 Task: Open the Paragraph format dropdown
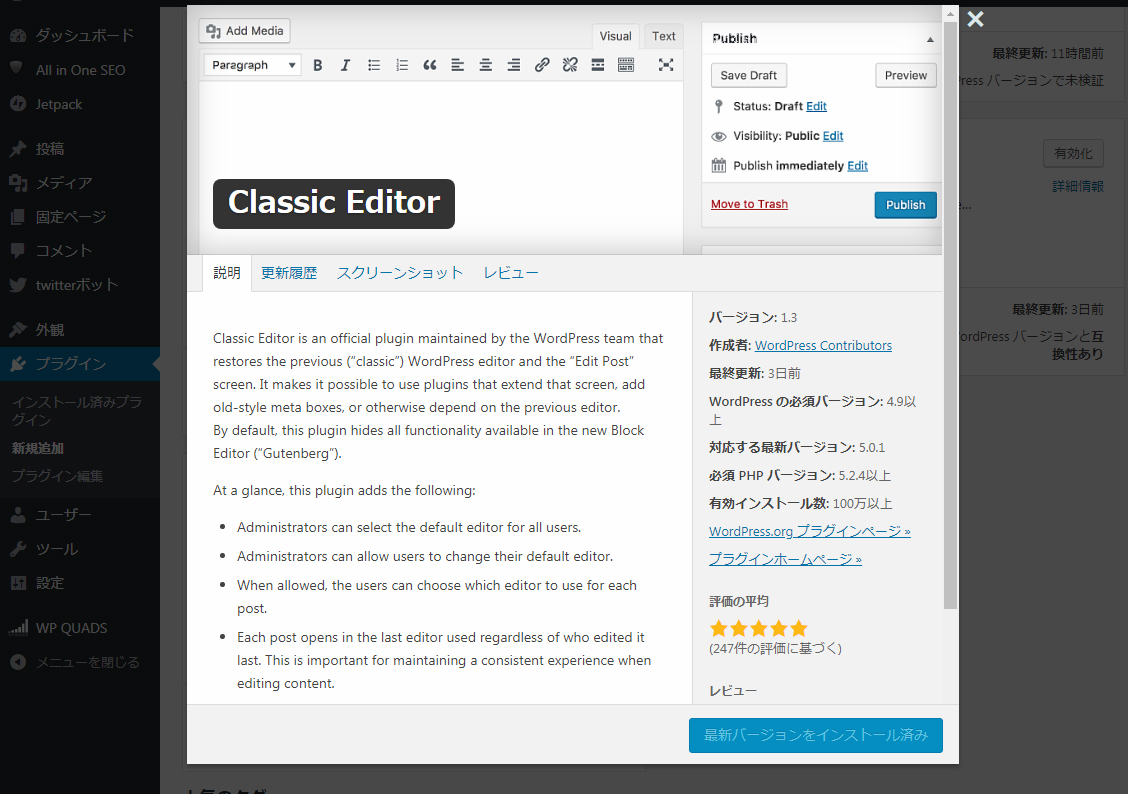tap(252, 65)
